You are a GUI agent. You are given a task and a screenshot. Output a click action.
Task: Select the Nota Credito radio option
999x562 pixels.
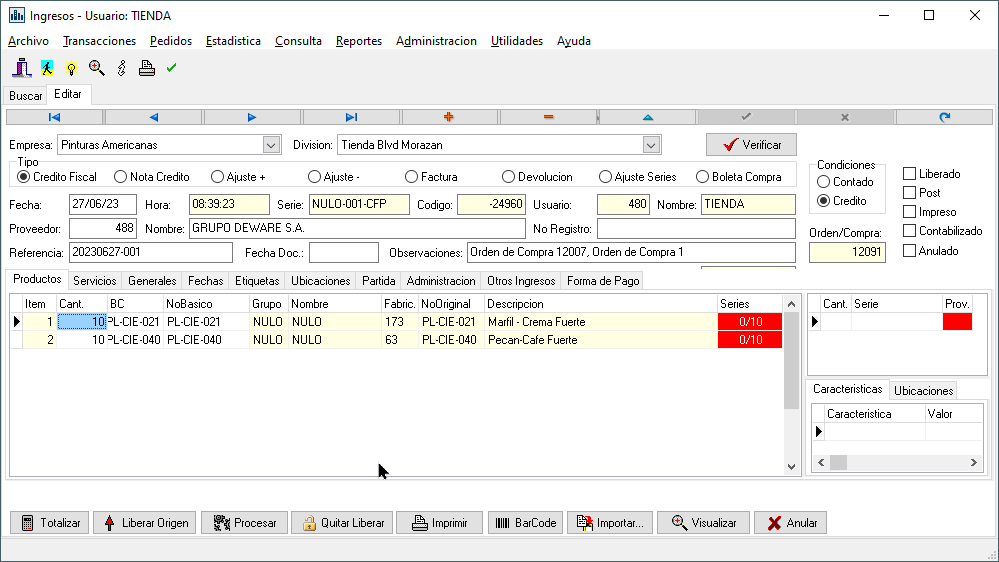pyautogui.click(x=121, y=177)
